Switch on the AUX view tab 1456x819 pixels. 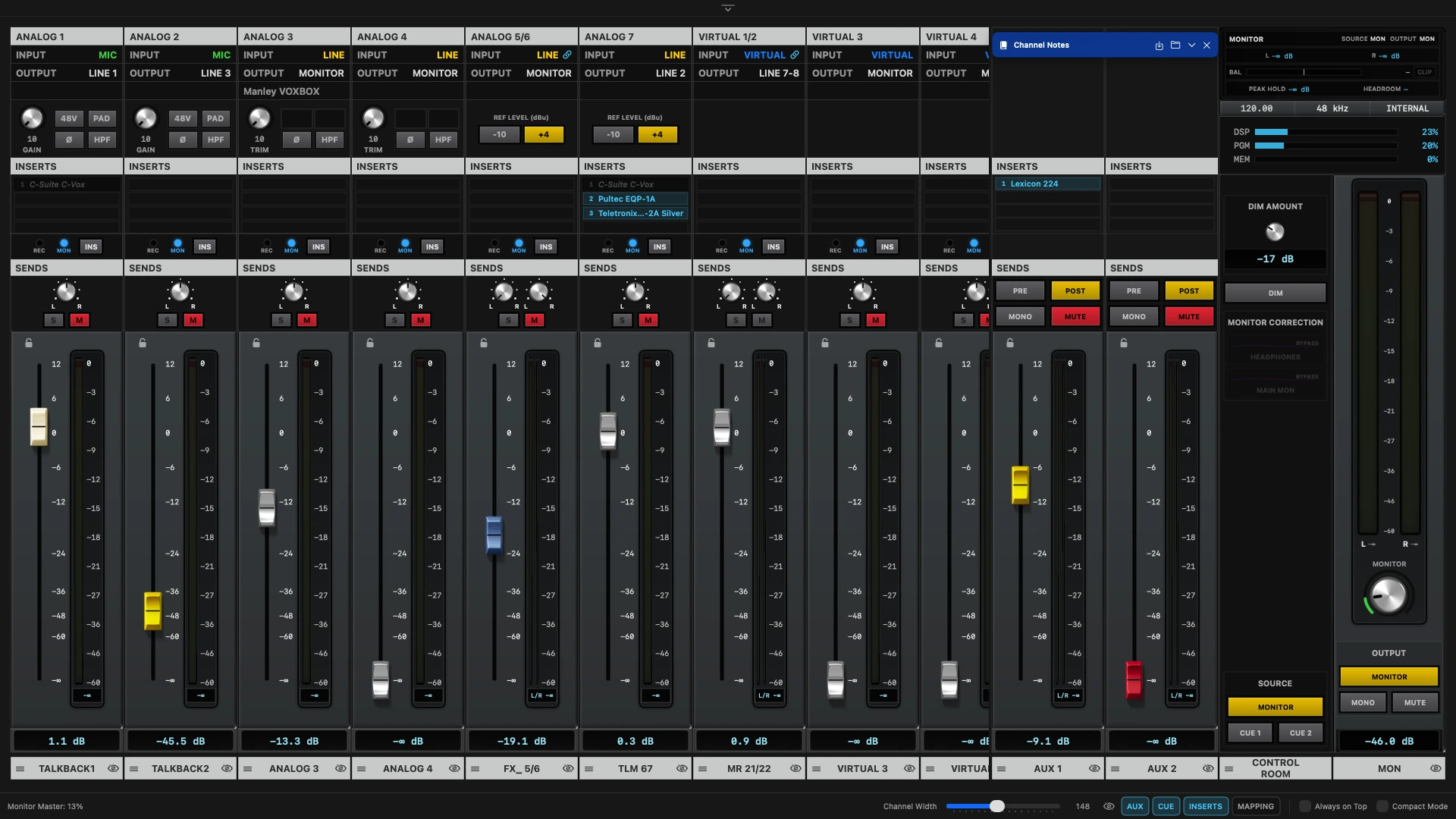[x=1134, y=806]
